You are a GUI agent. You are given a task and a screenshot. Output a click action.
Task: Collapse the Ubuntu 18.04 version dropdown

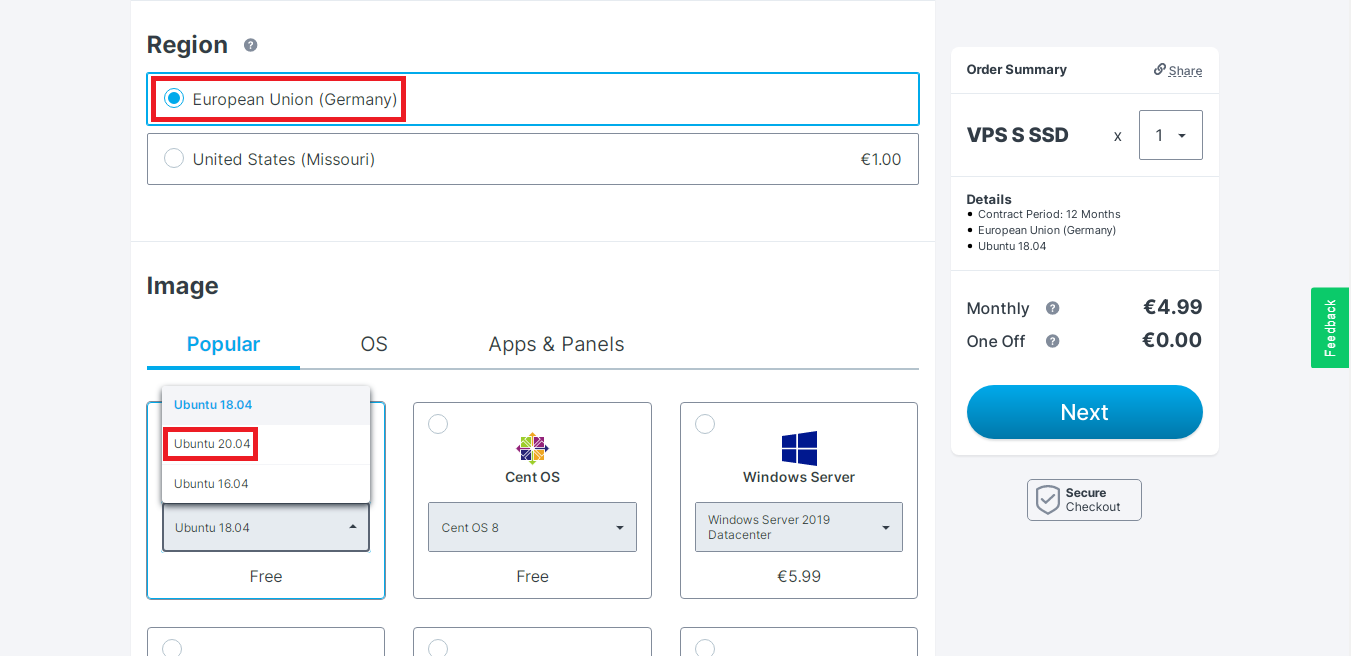266,527
